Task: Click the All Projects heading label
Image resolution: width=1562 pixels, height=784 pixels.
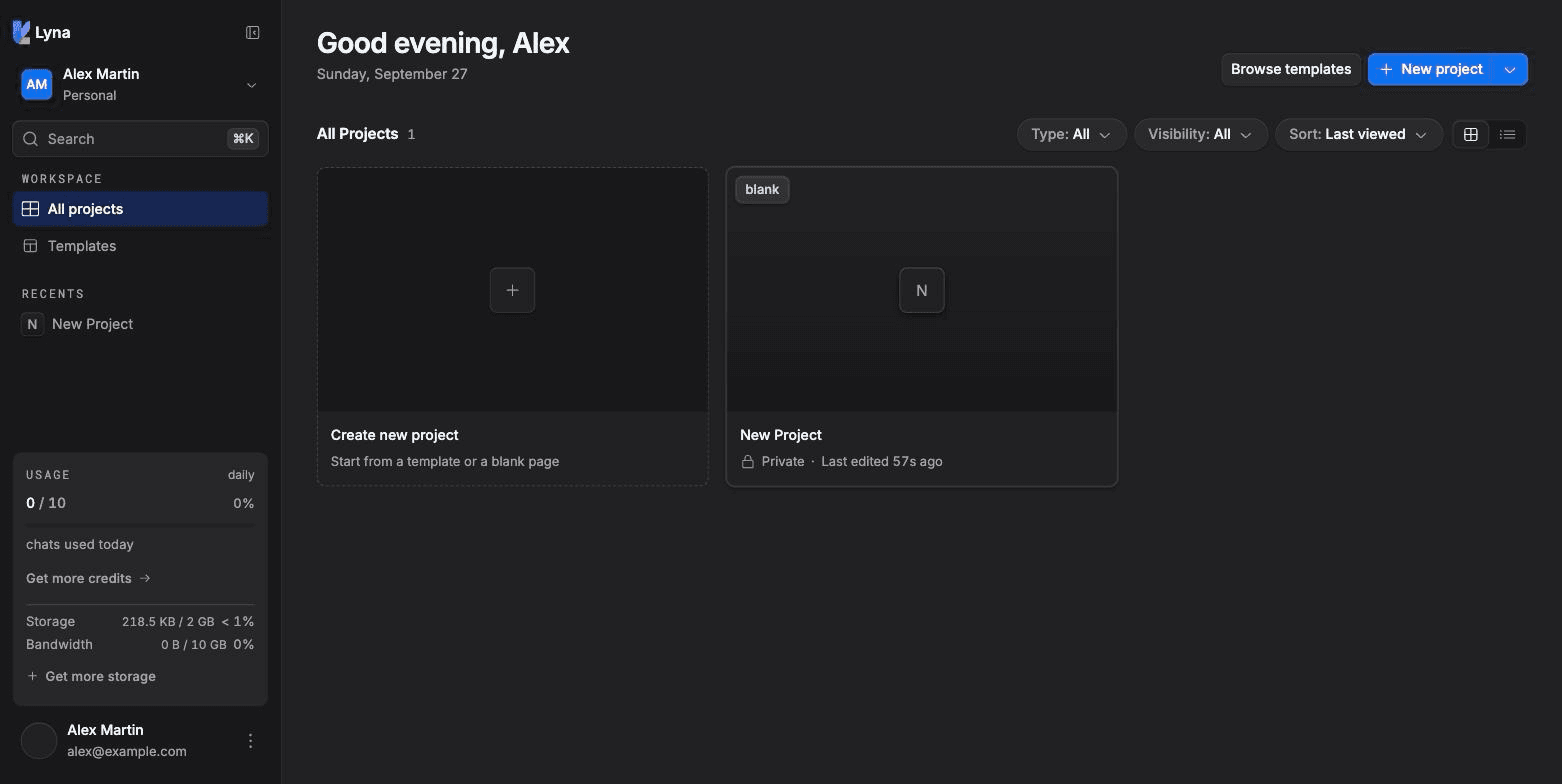Action: (x=357, y=134)
